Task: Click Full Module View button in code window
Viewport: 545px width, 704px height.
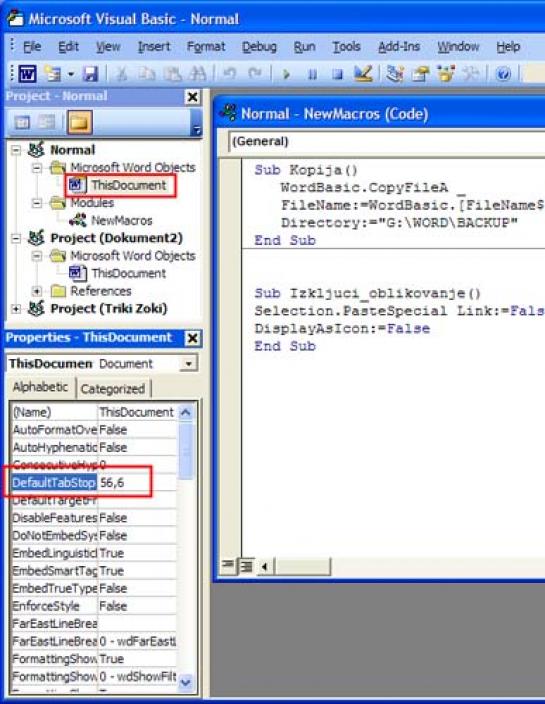Action: tap(246, 566)
